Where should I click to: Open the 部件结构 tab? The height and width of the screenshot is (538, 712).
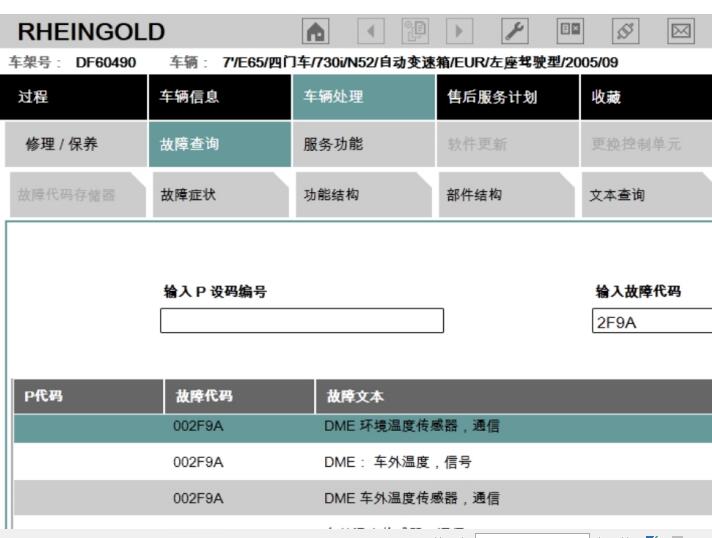507,195
